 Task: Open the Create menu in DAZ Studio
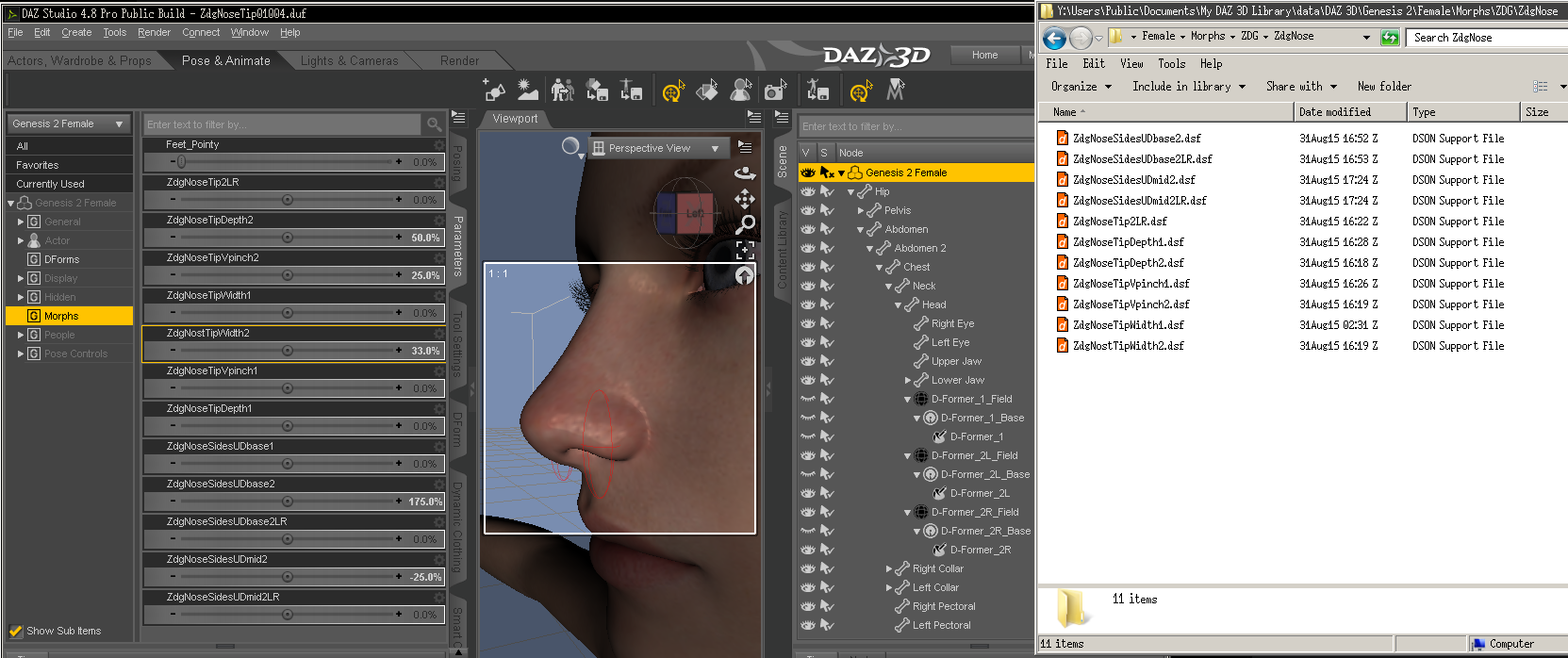[x=76, y=32]
